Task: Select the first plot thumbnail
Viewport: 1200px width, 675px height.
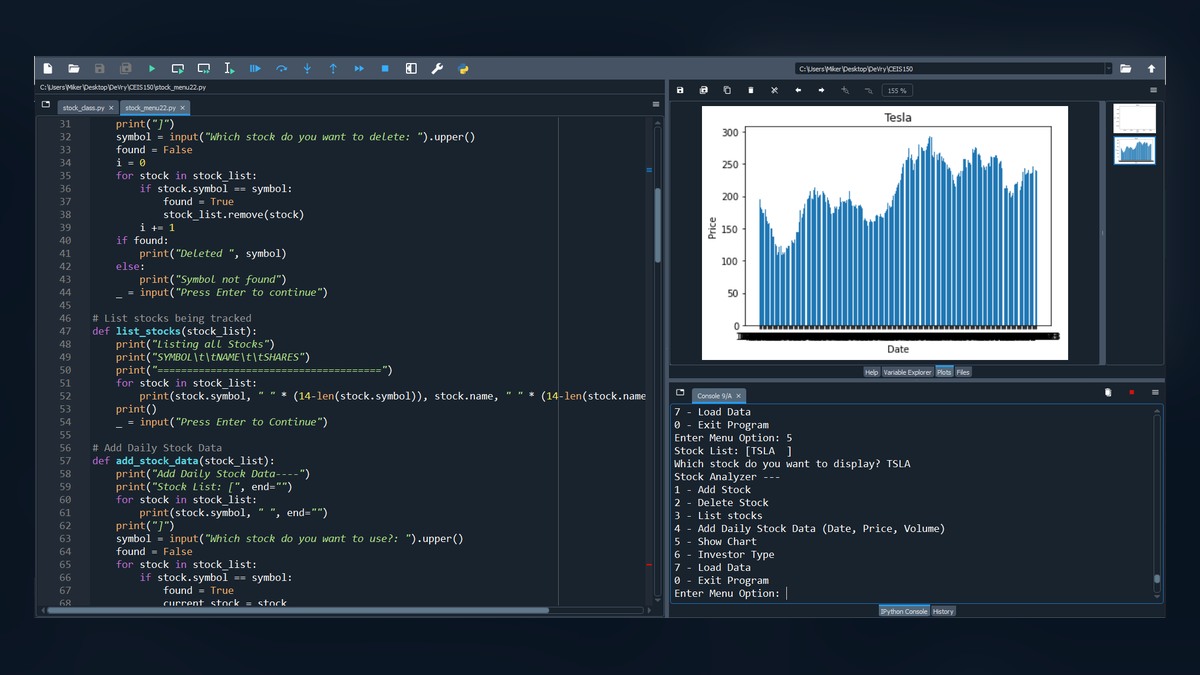Action: (1135, 118)
